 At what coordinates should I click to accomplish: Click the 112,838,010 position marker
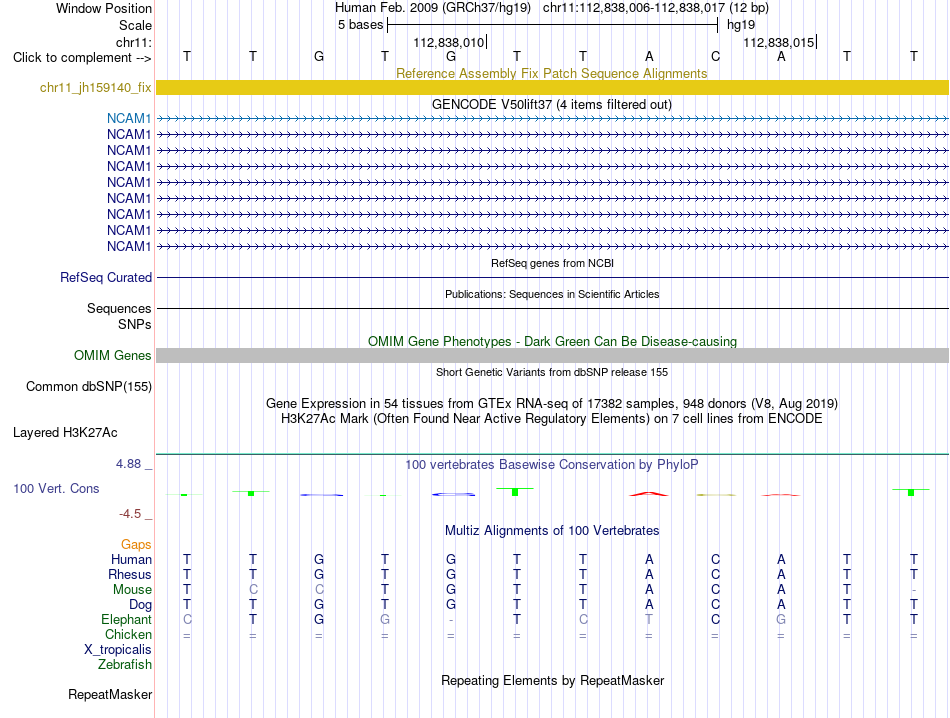449,42
